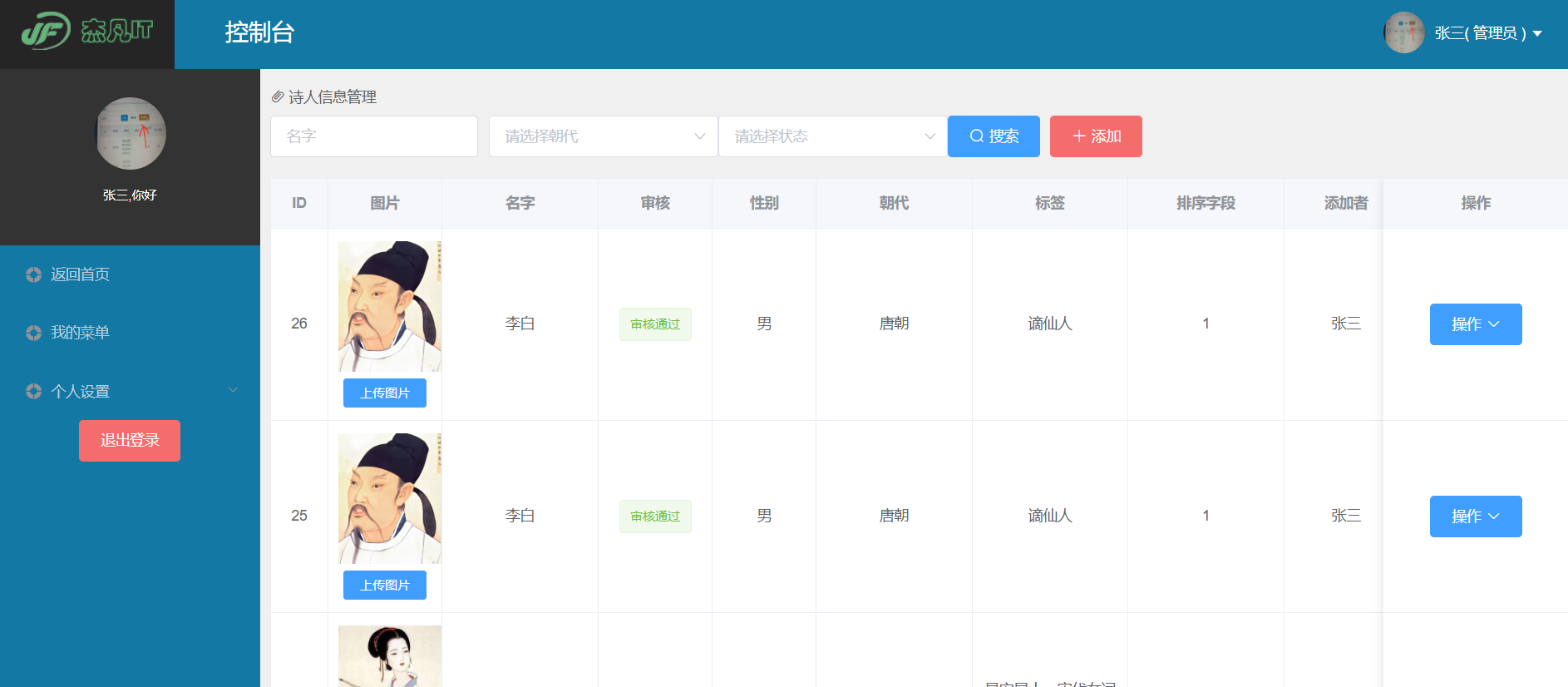Click the icon beside 个人设置
Screen dimensions: 1568x687
click(33, 391)
